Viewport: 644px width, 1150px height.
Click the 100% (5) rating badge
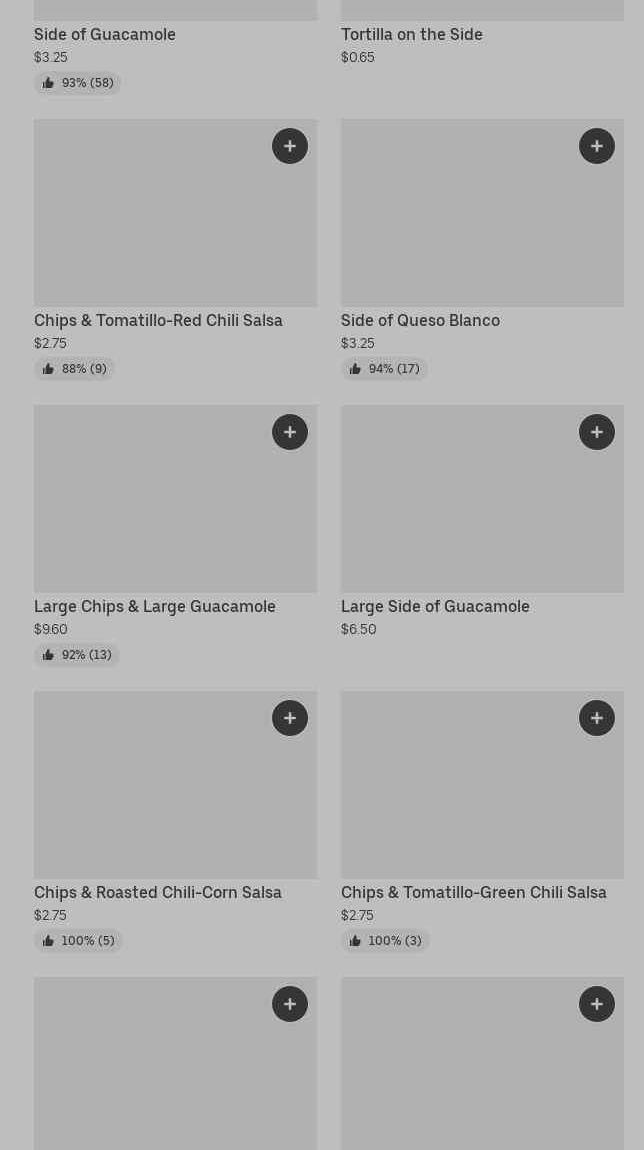point(78,941)
